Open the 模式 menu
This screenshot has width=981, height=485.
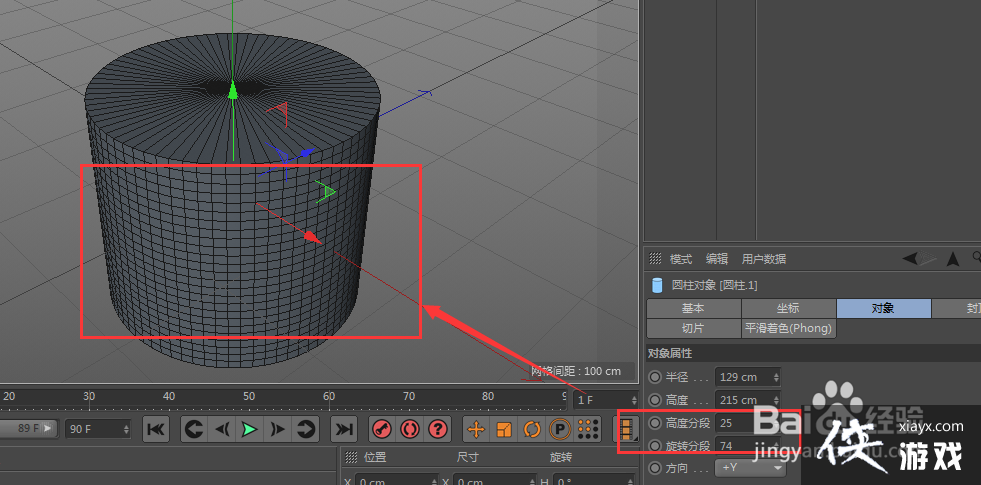click(681, 258)
